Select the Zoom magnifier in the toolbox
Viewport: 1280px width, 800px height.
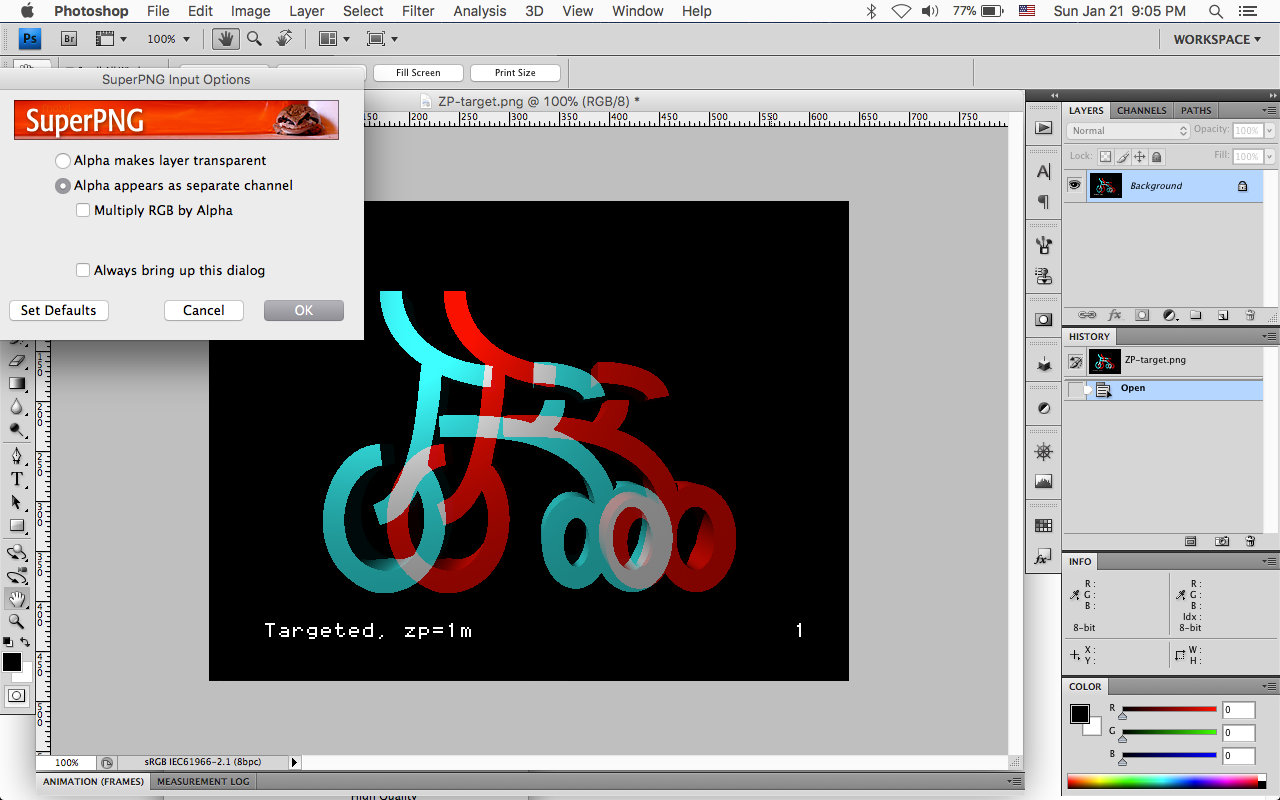[17, 621]
